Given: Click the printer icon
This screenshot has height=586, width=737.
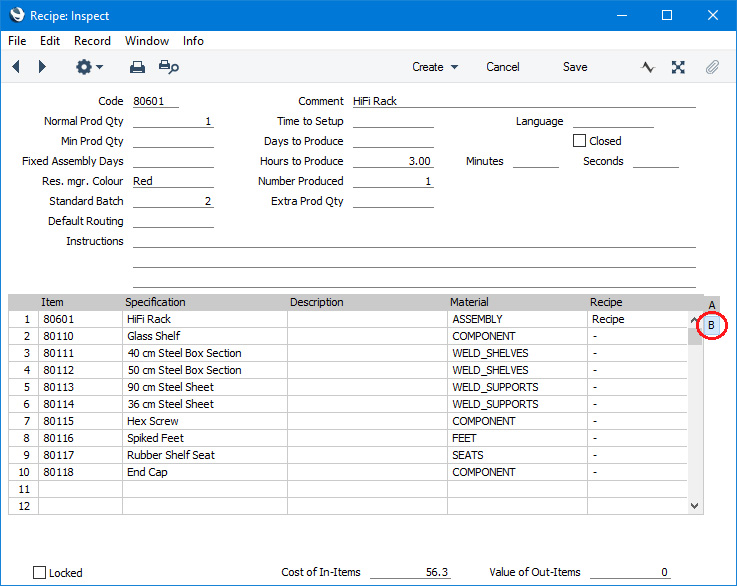Looking at the screenshot, I should (138, 67).
